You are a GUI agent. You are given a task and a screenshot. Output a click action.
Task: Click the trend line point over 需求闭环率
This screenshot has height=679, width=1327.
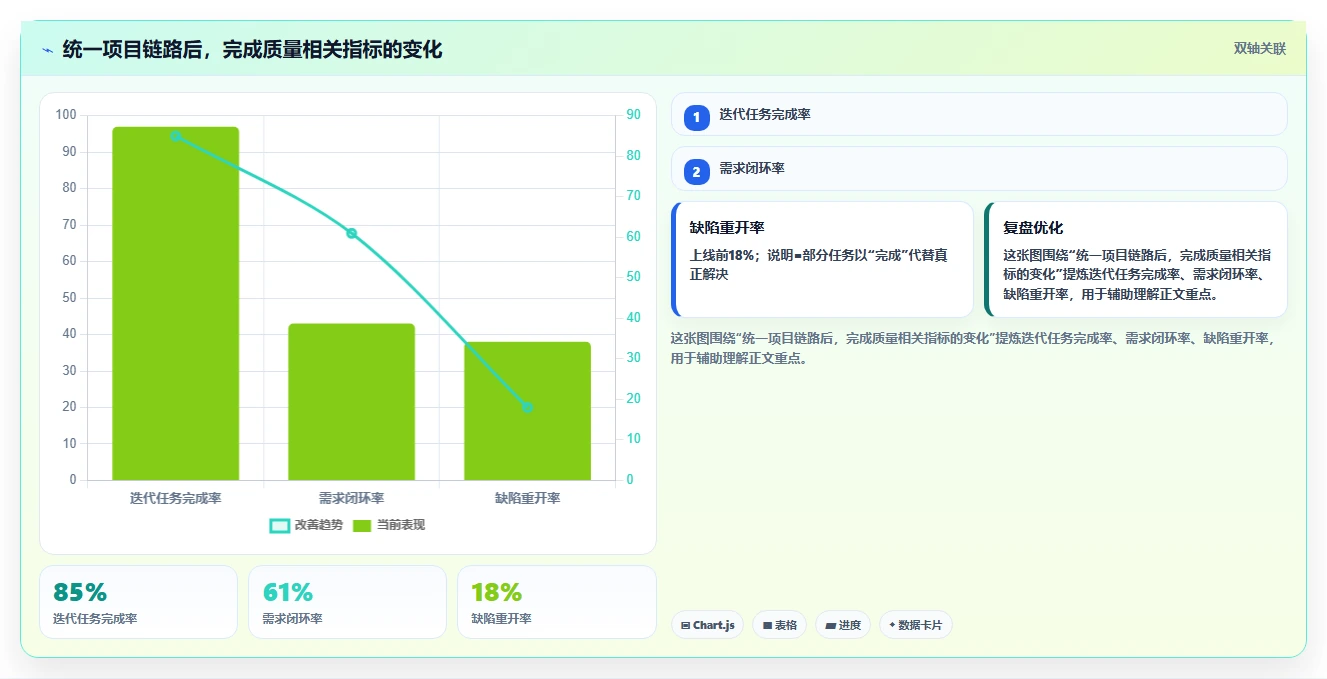tap(351, 233)
